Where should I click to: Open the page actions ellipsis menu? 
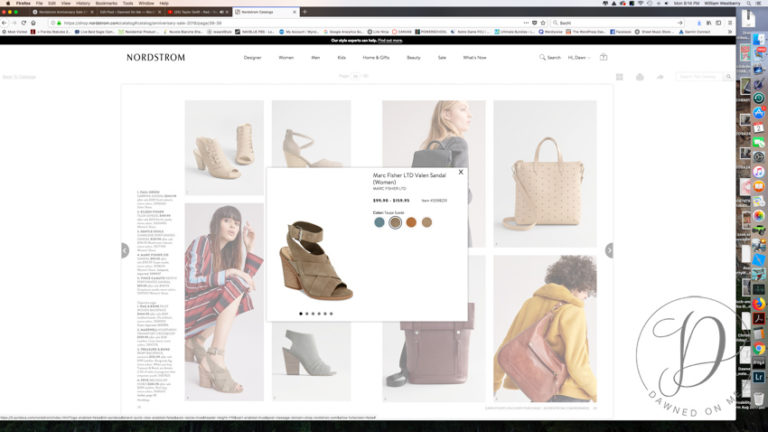(526, 23)
